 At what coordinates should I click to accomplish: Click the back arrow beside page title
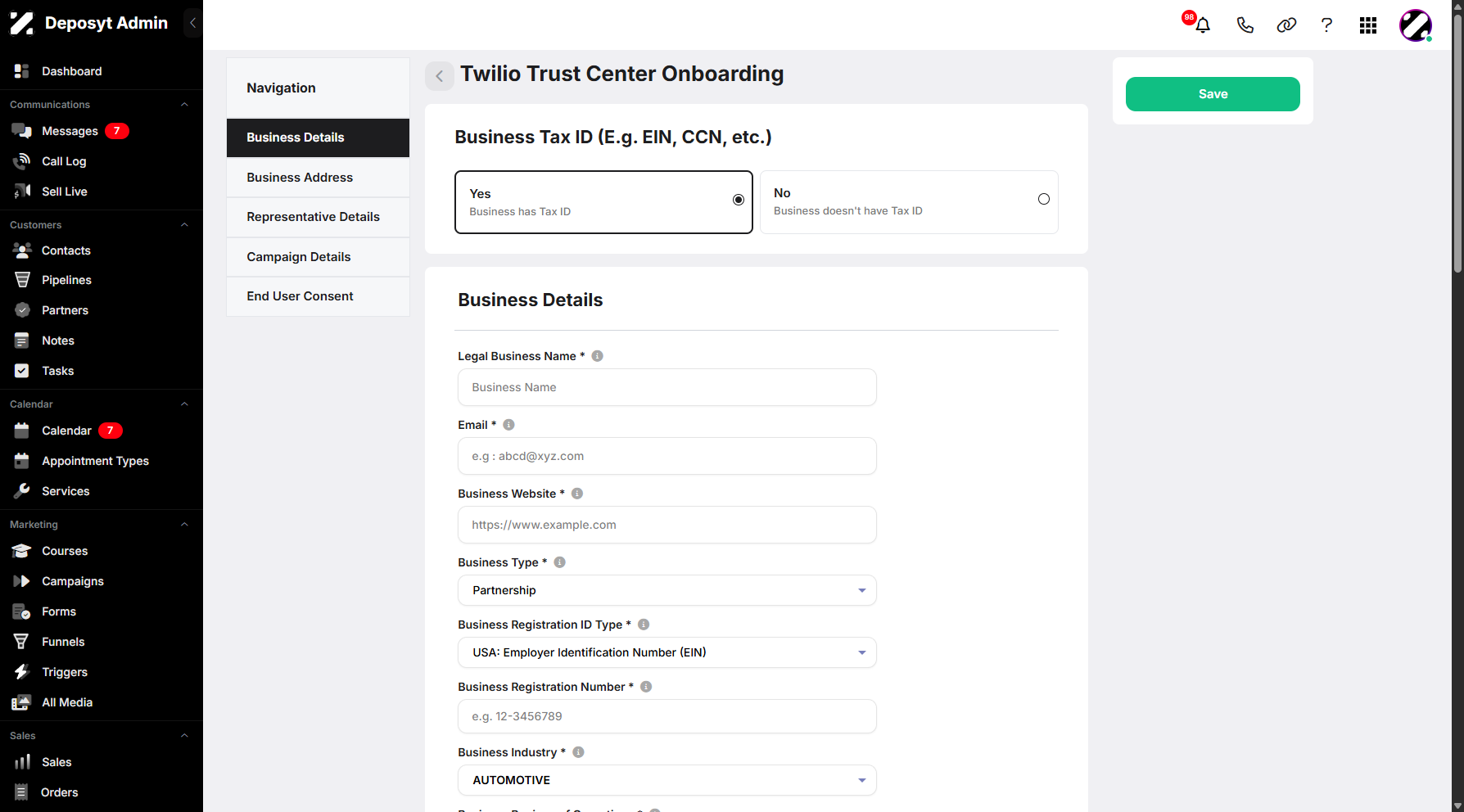click(440, 76)
